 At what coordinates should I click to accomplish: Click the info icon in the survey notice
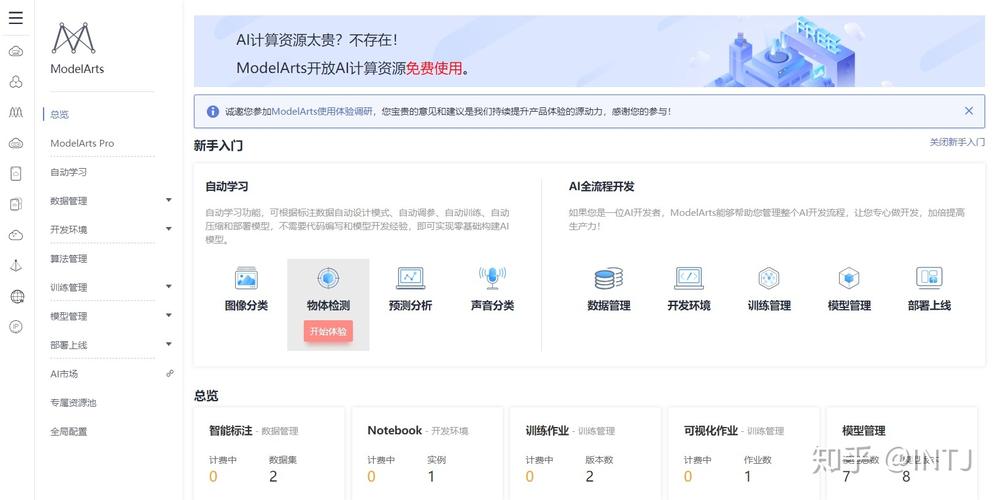pos(213,111)
